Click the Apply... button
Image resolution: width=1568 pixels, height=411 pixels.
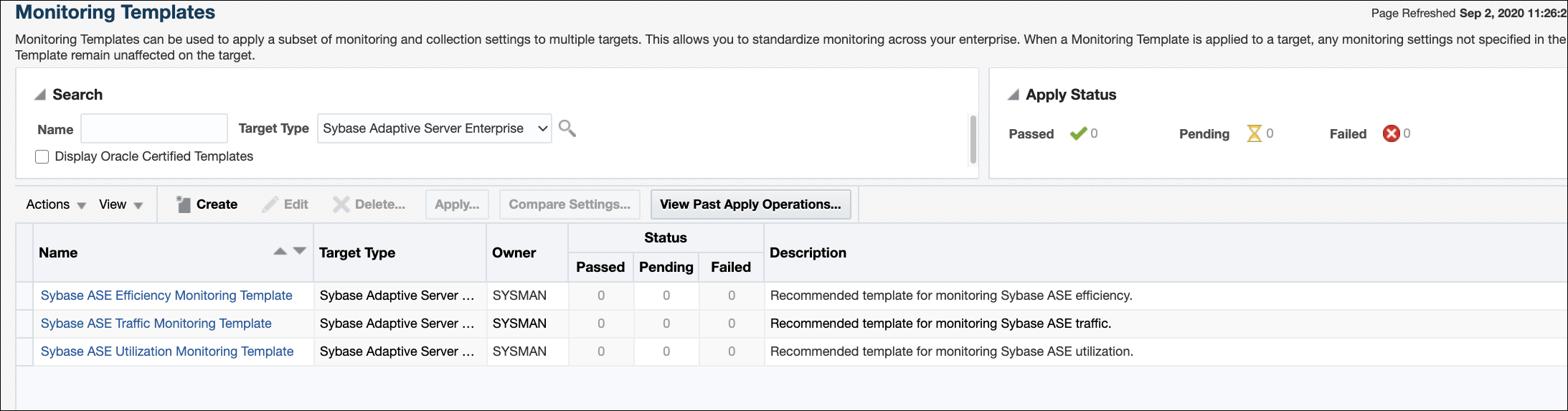point(457,204)
